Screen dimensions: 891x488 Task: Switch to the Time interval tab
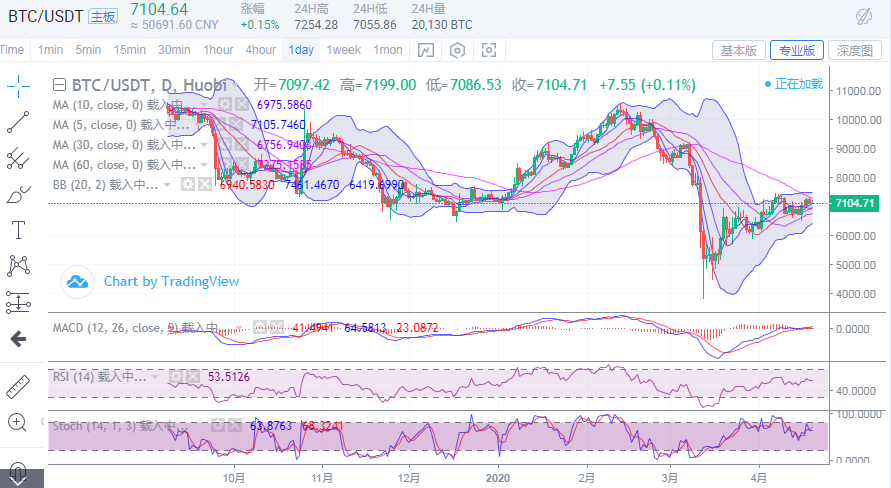(12, 50)
